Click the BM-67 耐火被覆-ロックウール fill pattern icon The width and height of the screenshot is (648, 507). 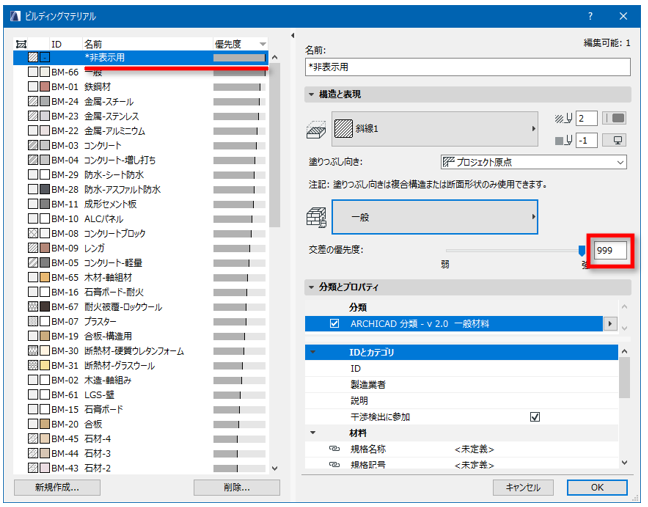point(33,307)
